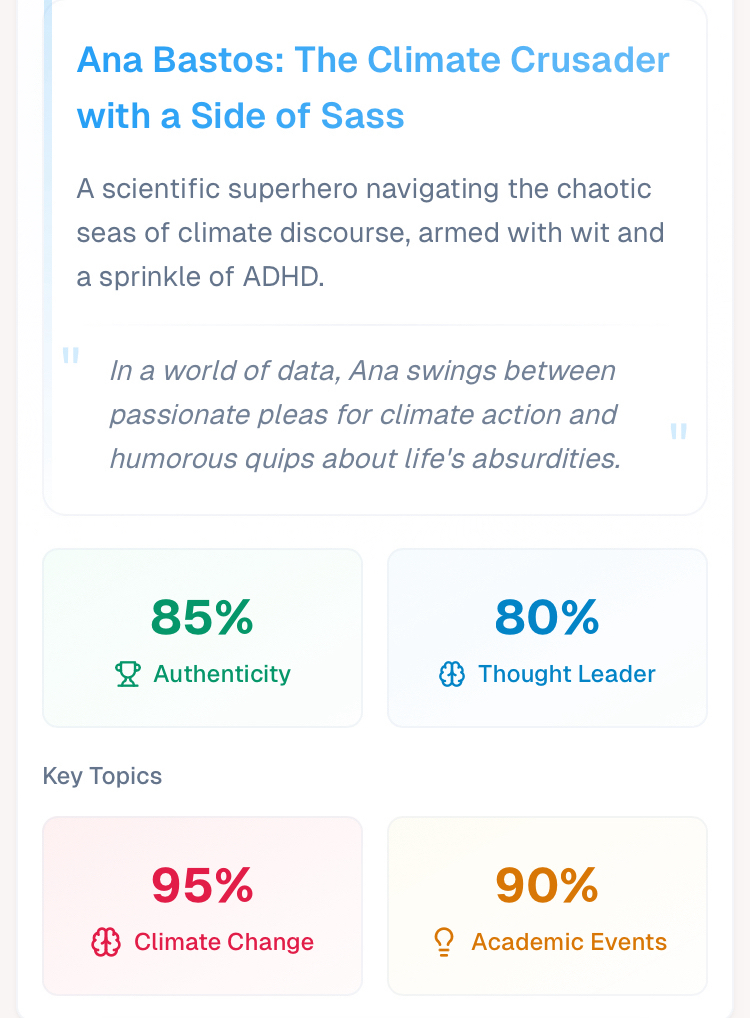Click the opening quotation mark icon
Viewport: 750px width, 1018px height.
tap(70, 355)
